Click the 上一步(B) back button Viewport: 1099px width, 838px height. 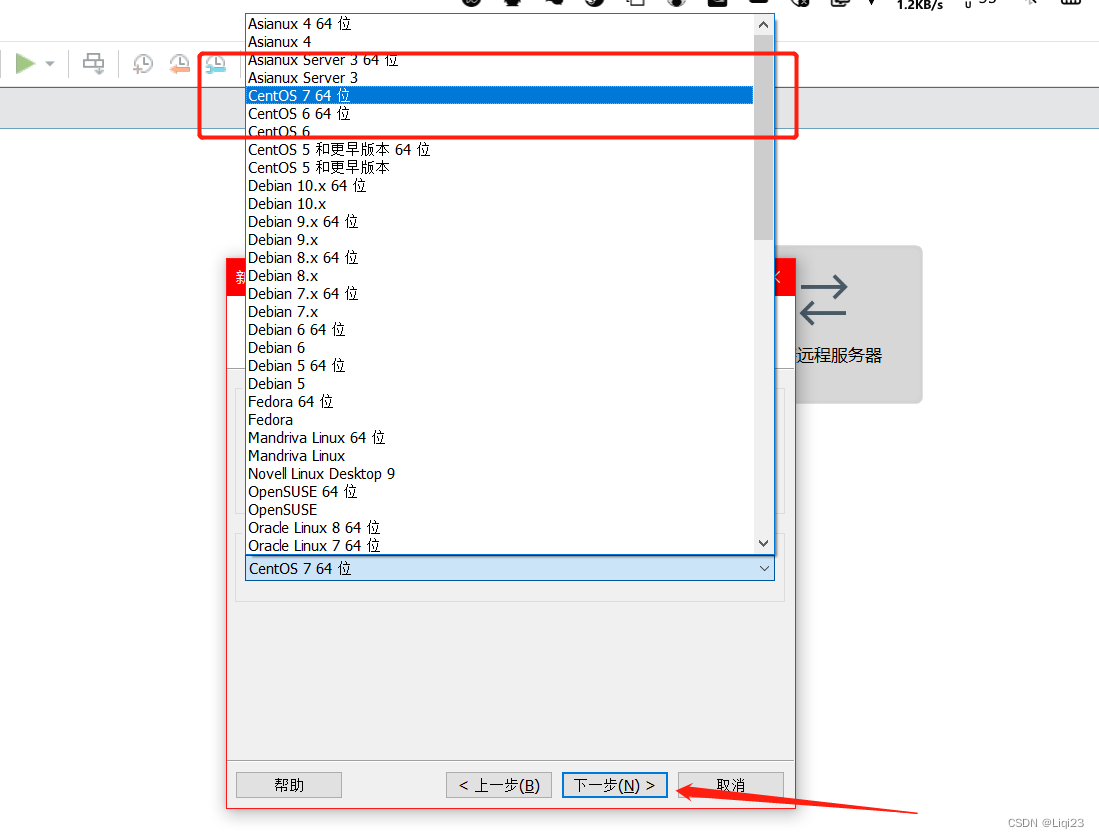click(499, 785)
